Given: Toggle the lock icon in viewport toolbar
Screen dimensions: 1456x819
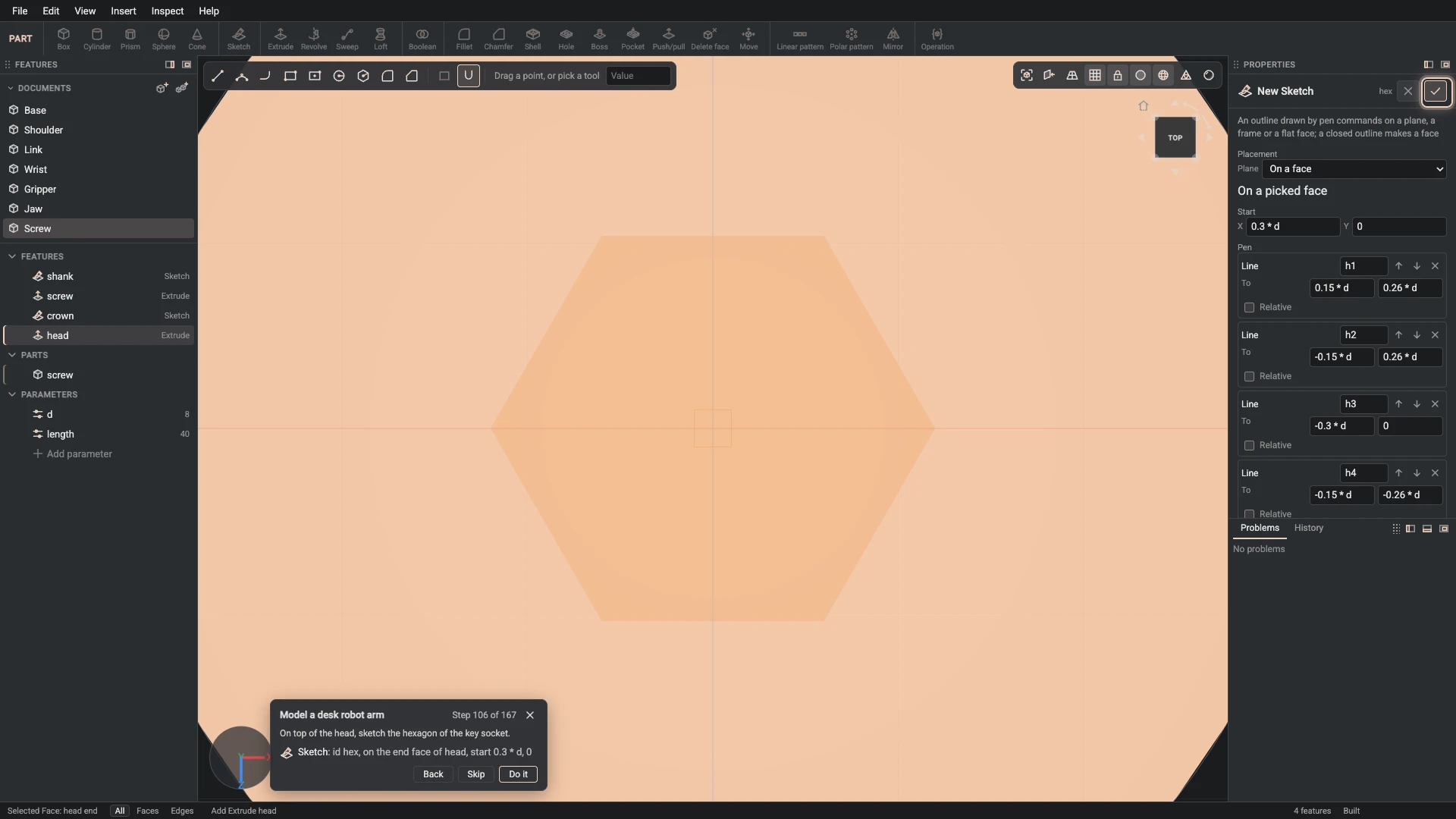Looking at the screenshot, I should [1118, 75].
